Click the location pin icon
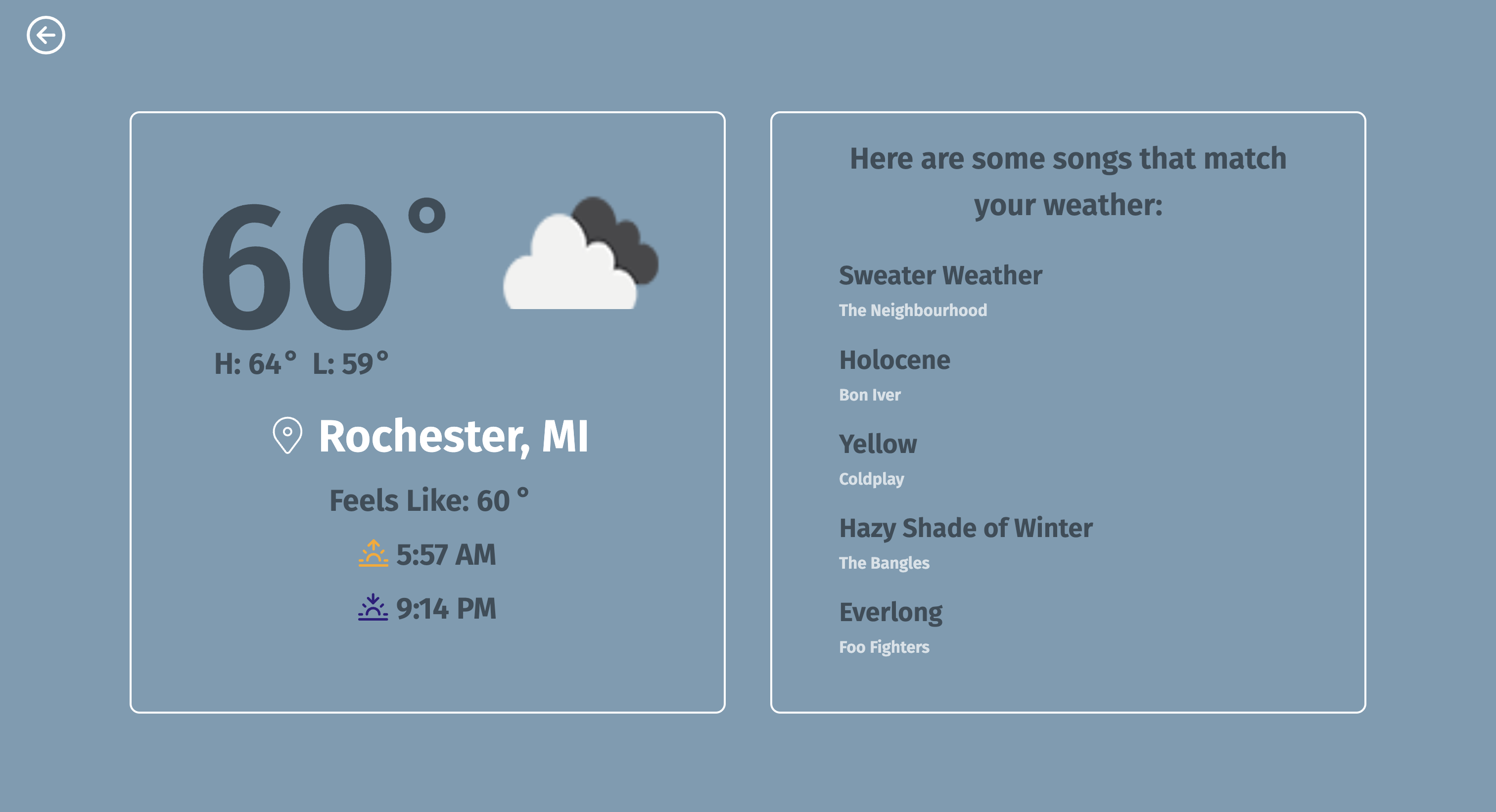Image resolution: width=1496 pixels, height=812 pixels. [x=287, y=435]
